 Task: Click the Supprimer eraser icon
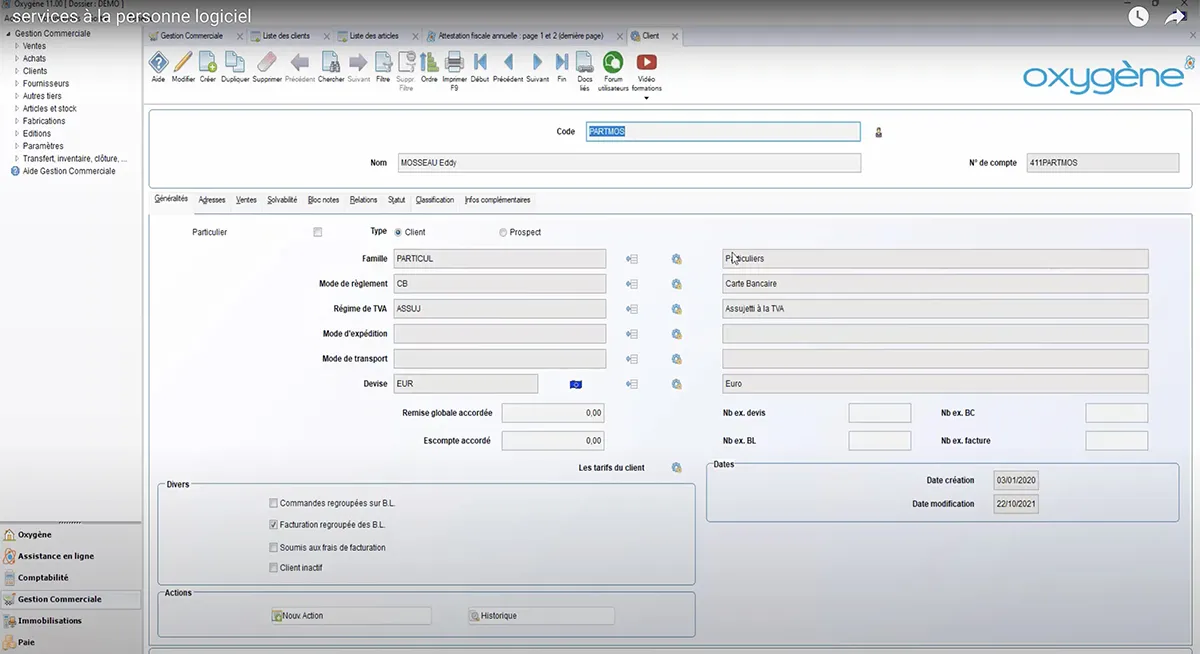pyautogui.click(x=267, y=63)
